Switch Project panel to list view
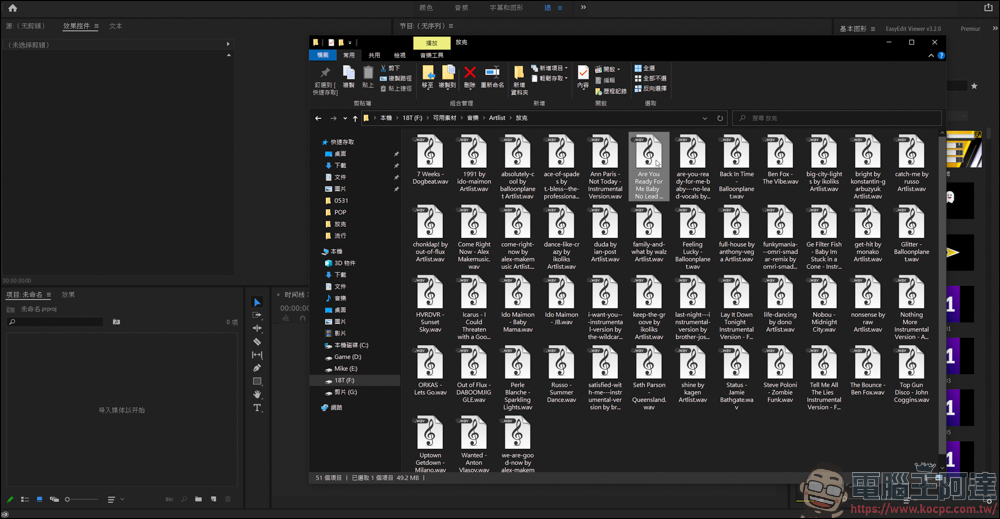This screenshot has width=1000, height=519. tap(25, 499)
